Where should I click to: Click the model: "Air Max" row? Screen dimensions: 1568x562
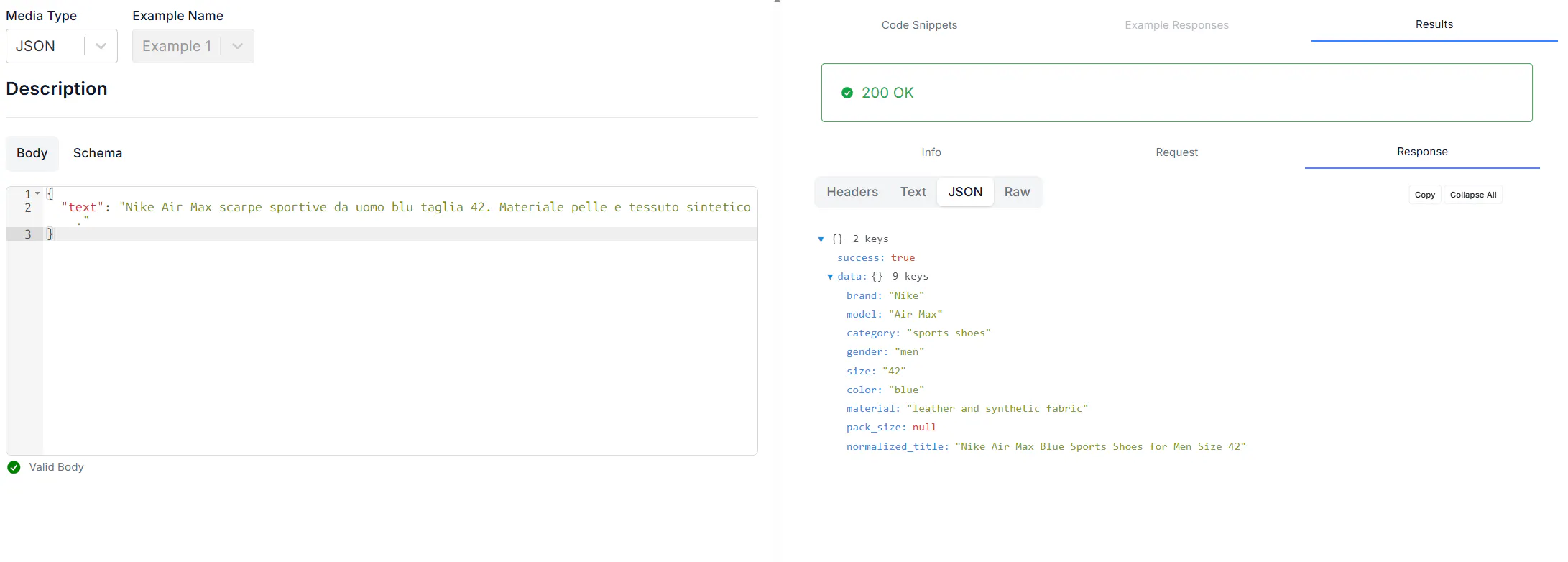(894, 315)
